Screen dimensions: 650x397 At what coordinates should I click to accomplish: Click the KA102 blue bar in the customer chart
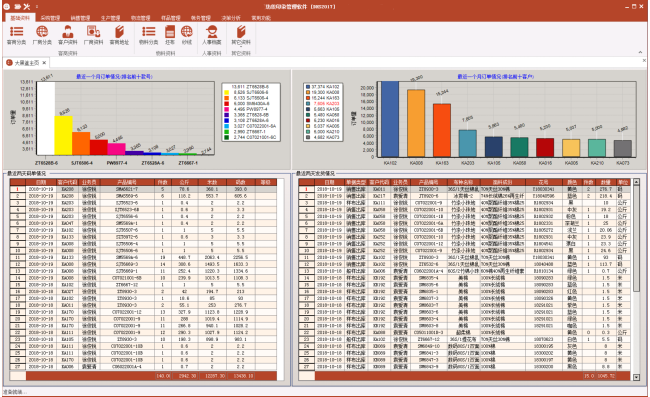click(x=390, y=119)
